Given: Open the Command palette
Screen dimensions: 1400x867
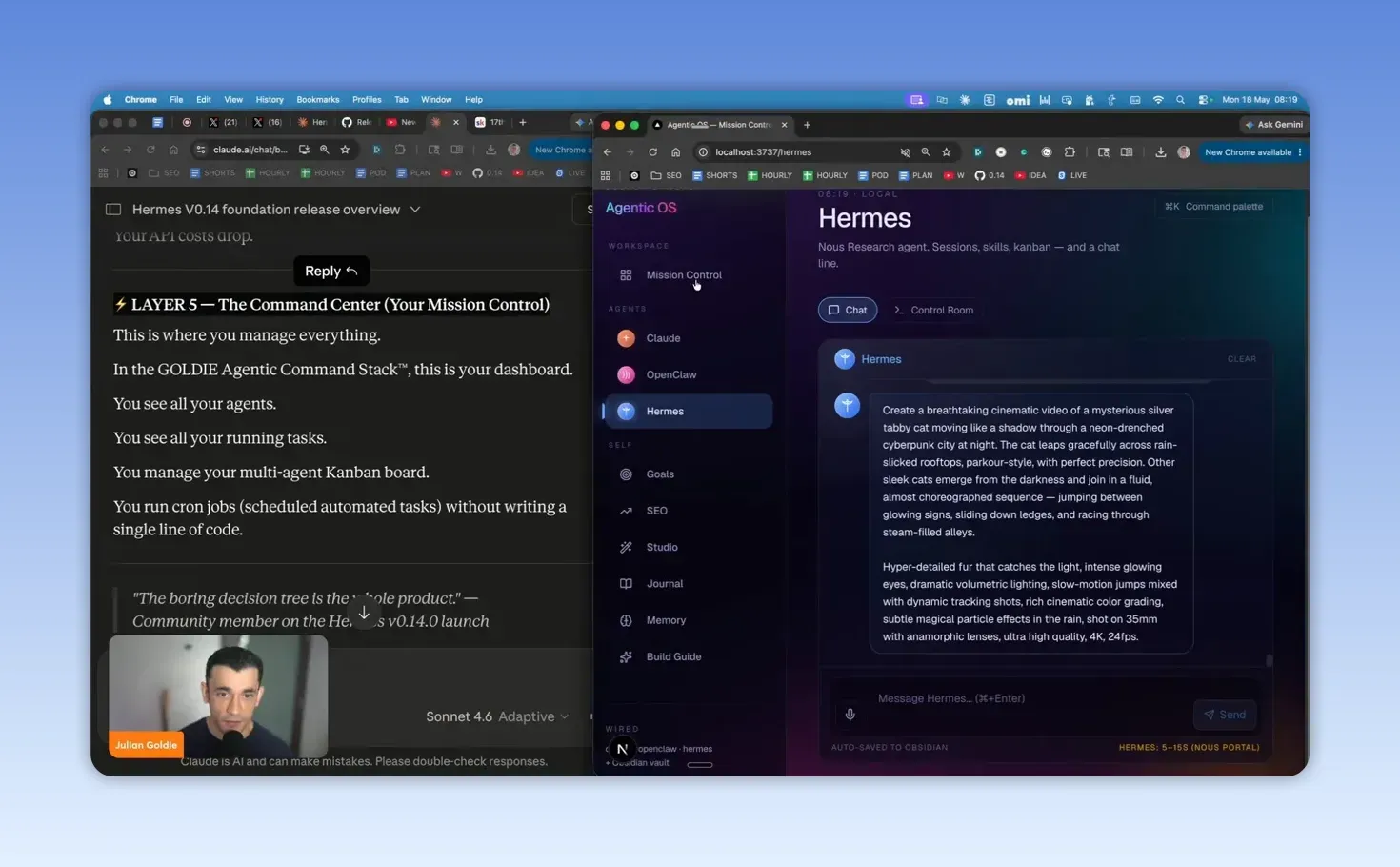Looking at the screenshot, I should [x=1213, y=207].
